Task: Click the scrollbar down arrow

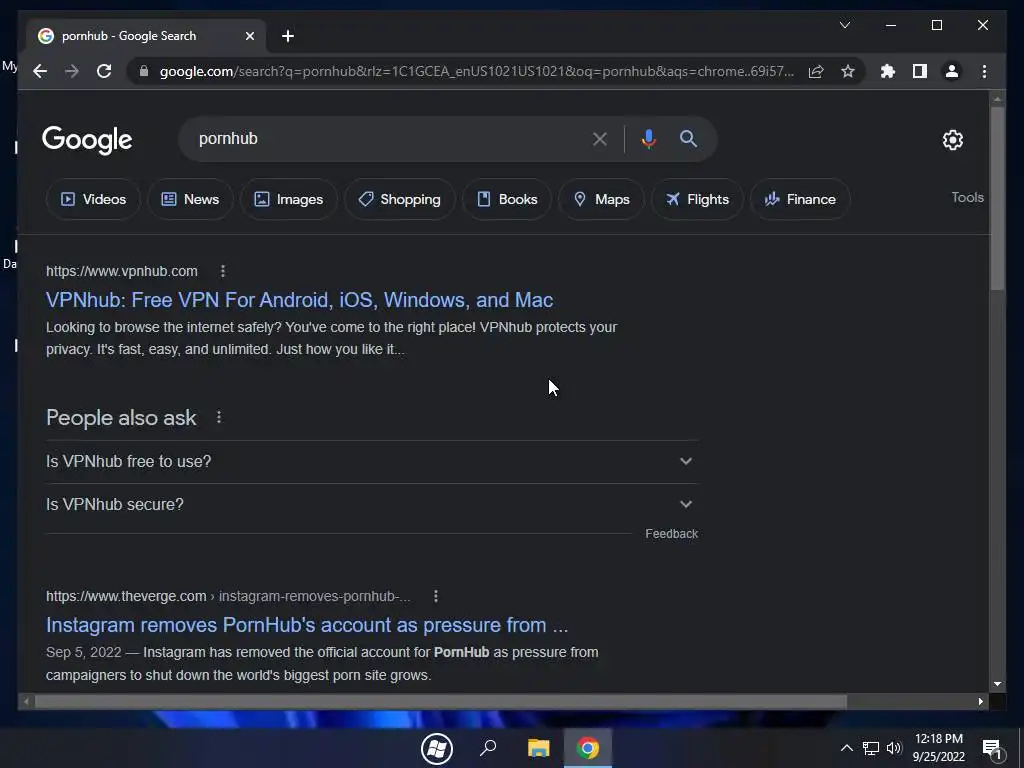Action: click(997, 684)
